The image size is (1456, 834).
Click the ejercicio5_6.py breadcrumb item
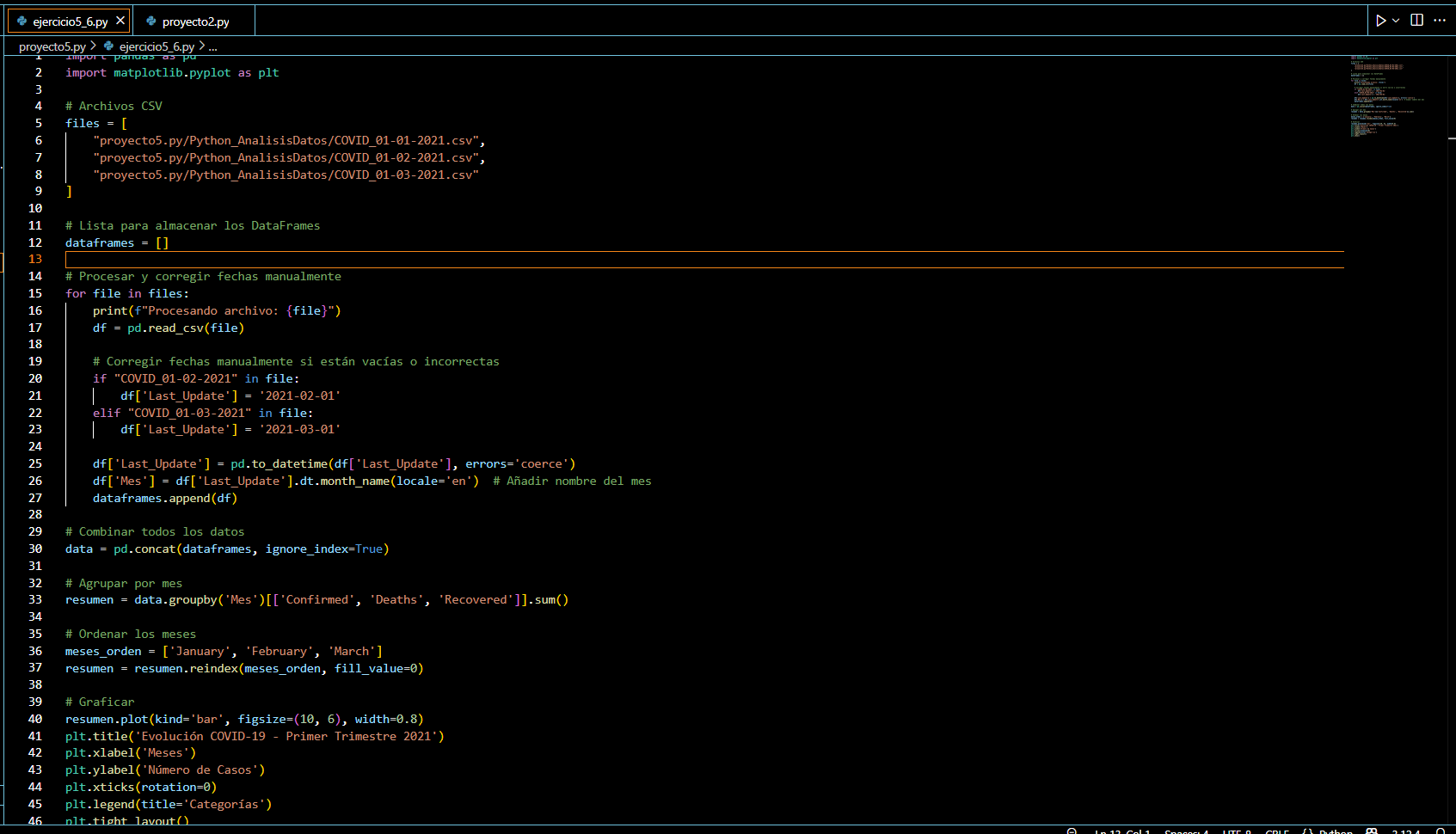coord(157,46)
